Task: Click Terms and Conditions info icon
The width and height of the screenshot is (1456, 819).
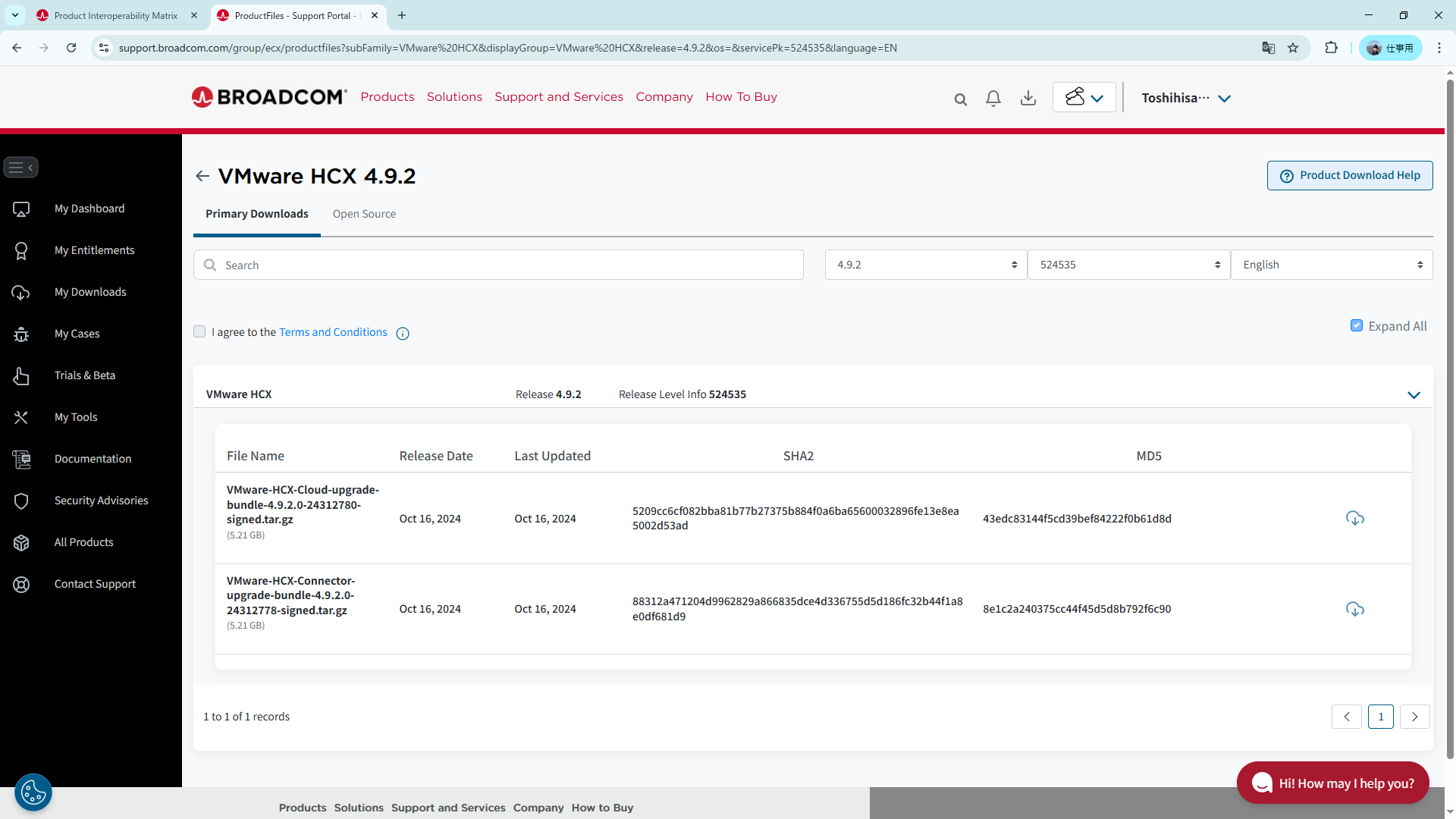Action: tap(403, 334)
